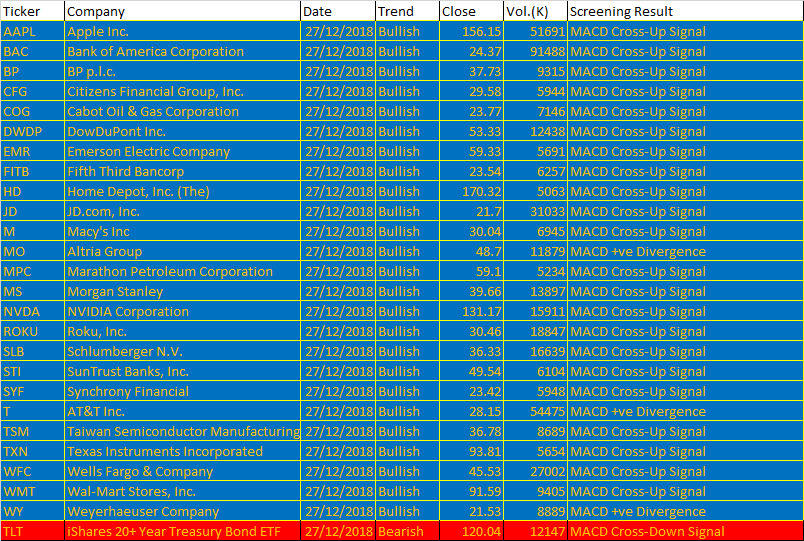Click the AAPL ticker cell
Image resolution: width=804 pixels, height=541 pixels.
[32, 31]
